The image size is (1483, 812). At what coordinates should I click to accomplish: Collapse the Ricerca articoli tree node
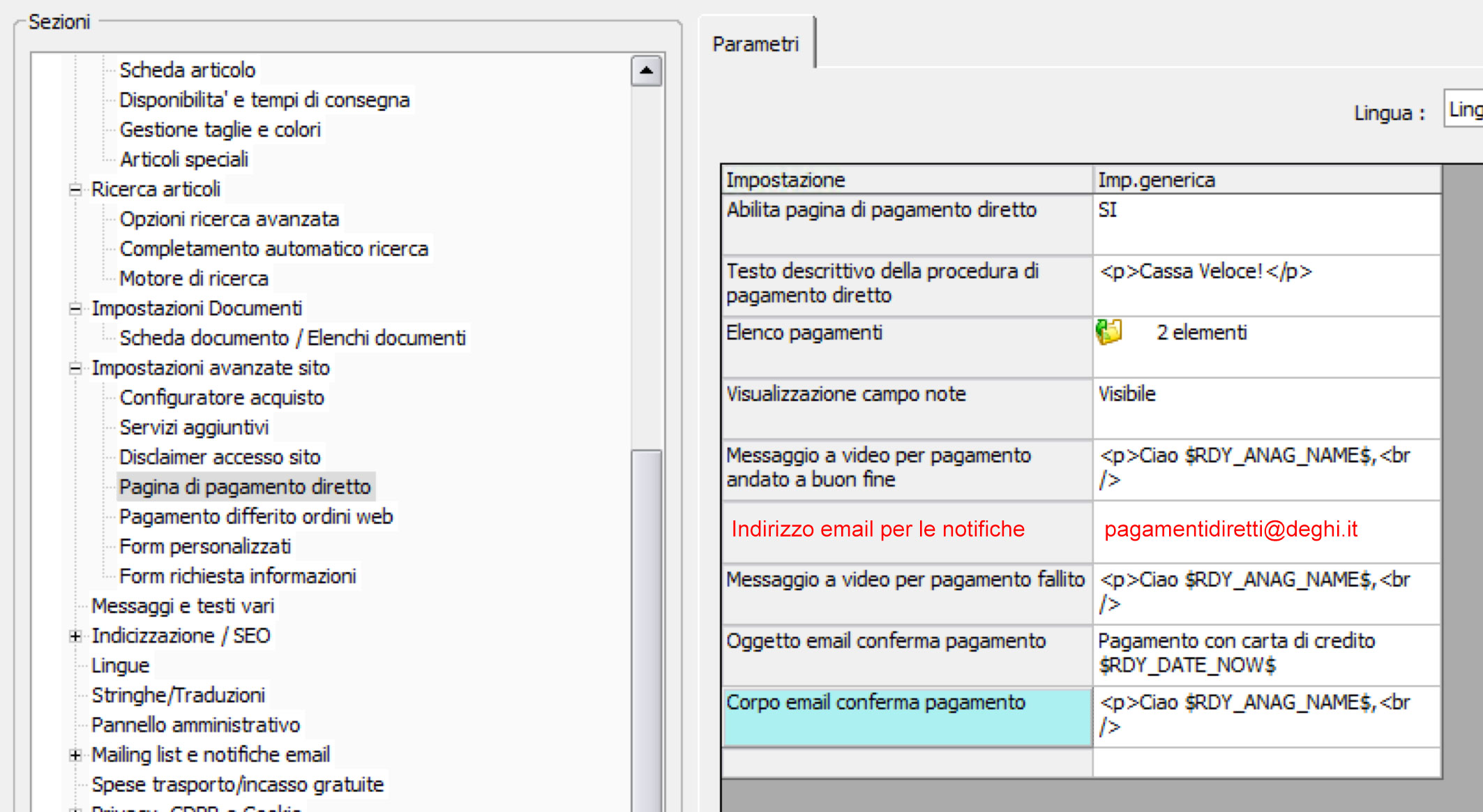pyautogui.click(x=75, y=190)
